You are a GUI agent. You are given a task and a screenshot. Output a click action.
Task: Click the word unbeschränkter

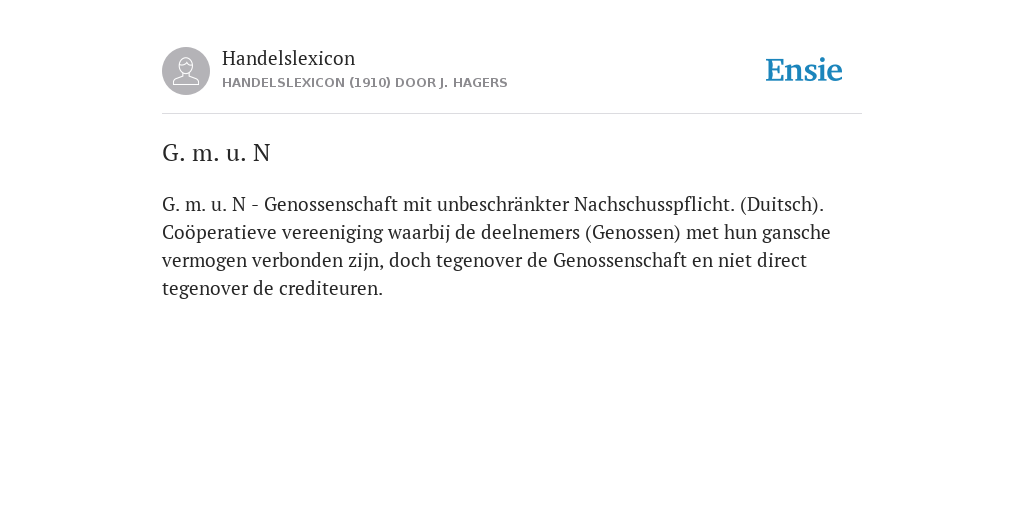502,204
